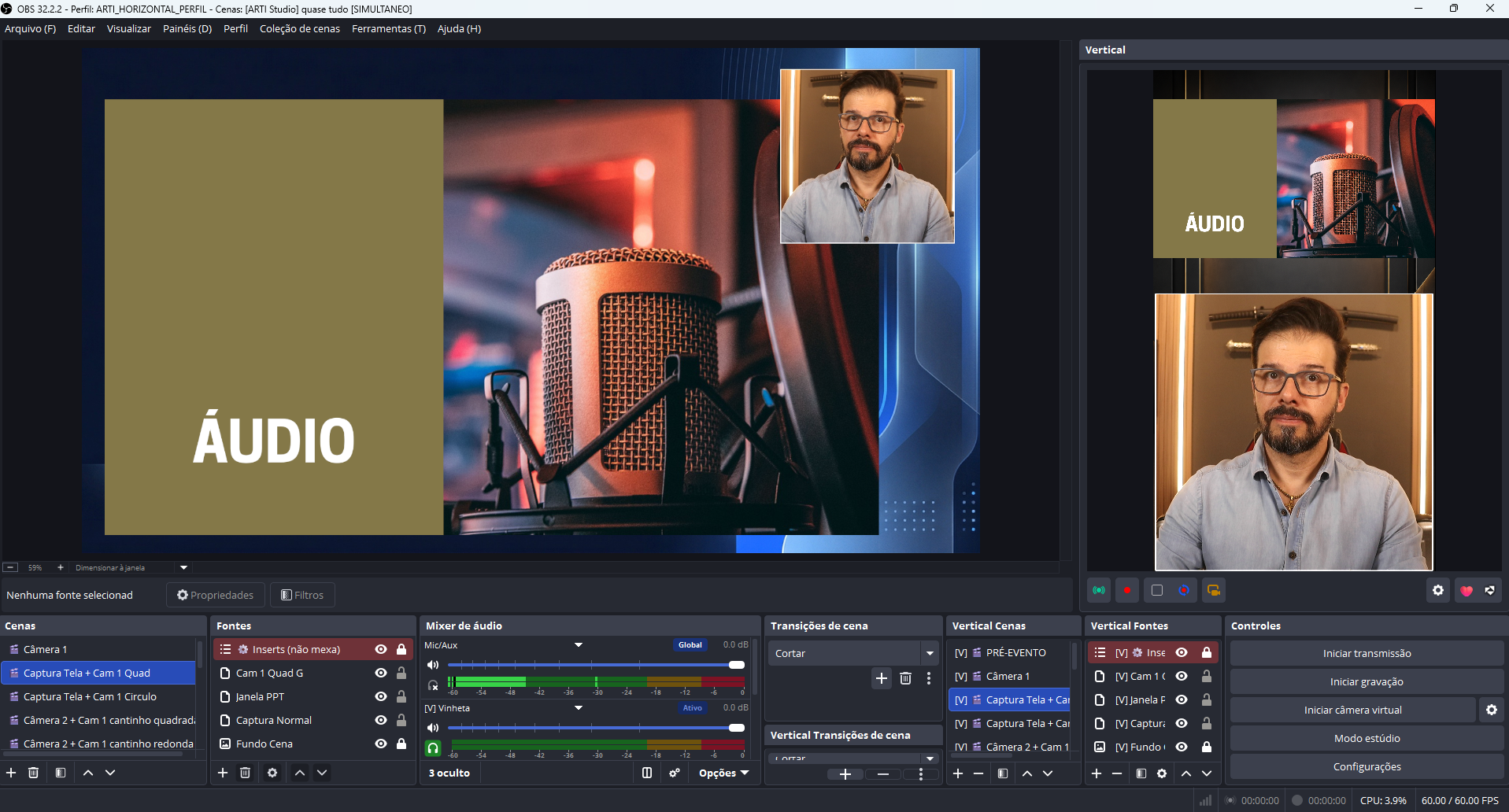Move the source up in Fontes toolbar

pyautogui.click(x=300, y=773)
